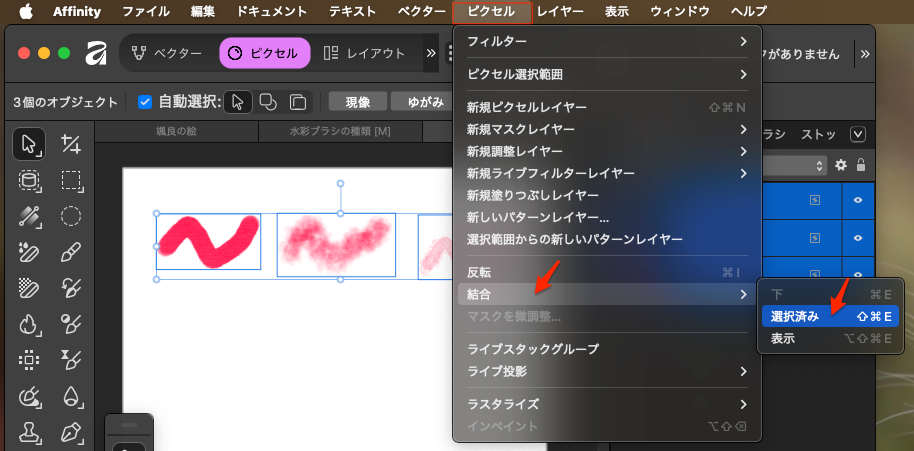This screenshot has height=451, width=914.
Task: Open the 水彩ブラシの種類 document tab
Action: 339,132
